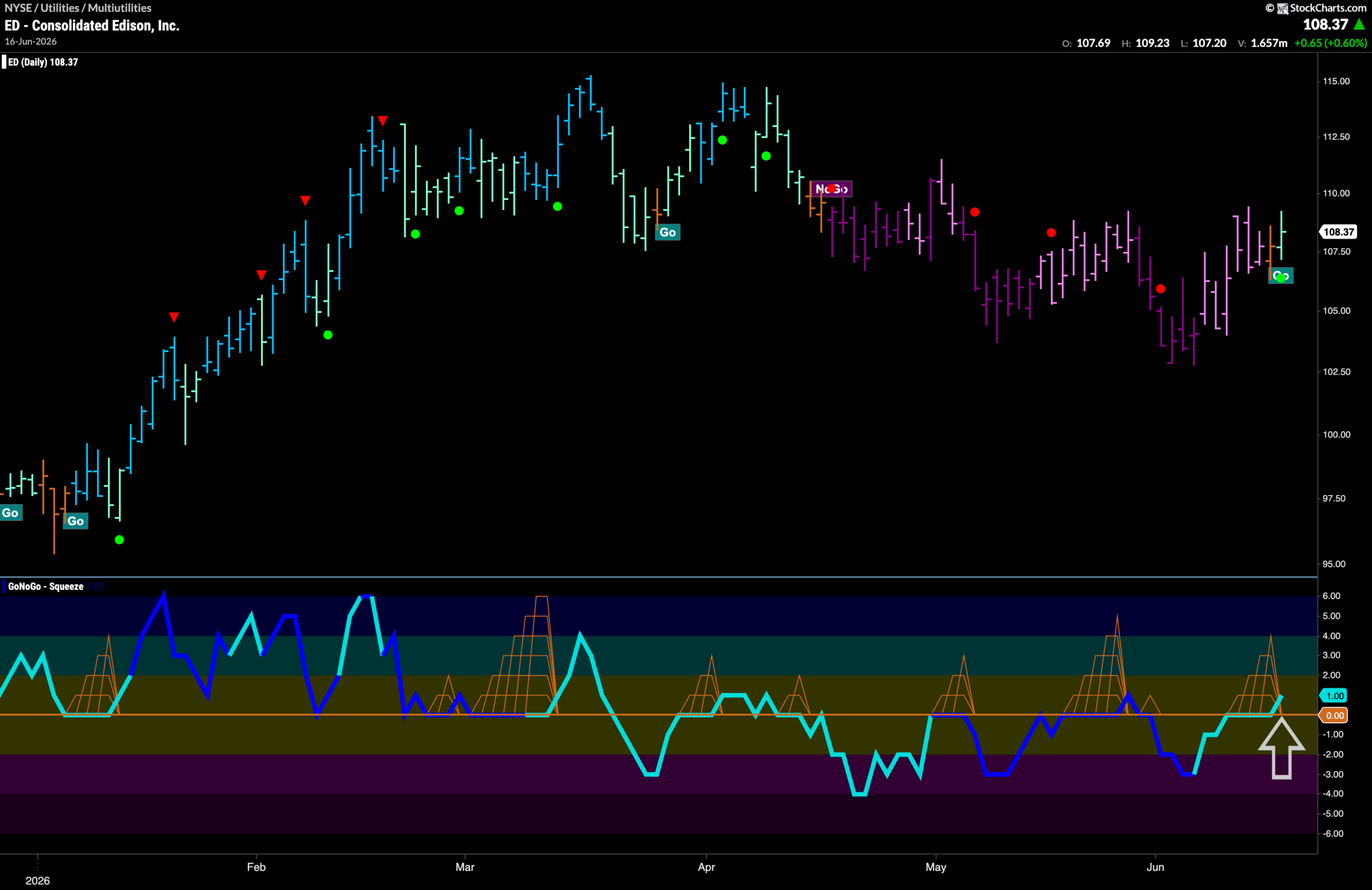Click the low value L: 107.20

point(1203,43)
